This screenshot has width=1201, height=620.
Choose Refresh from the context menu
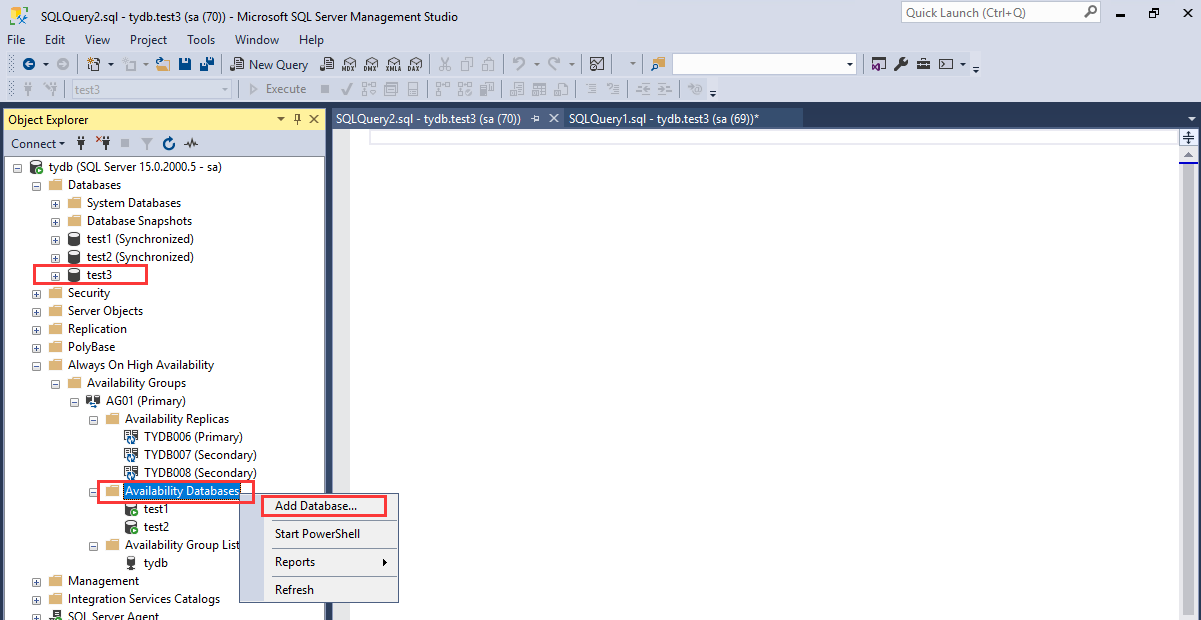point(319,590)
